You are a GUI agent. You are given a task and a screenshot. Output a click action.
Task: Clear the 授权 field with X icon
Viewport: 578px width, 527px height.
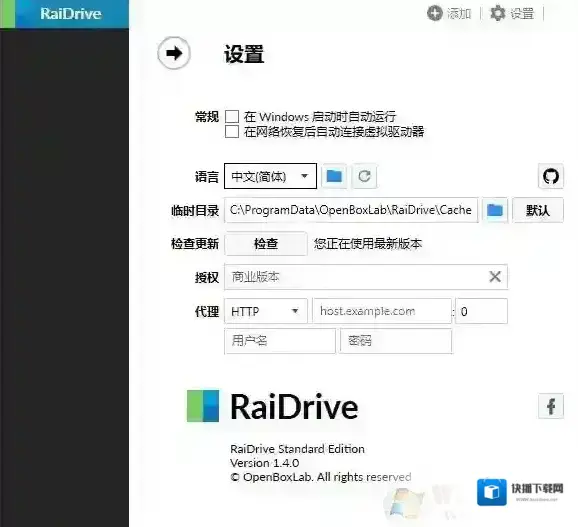tap(495, 276)
